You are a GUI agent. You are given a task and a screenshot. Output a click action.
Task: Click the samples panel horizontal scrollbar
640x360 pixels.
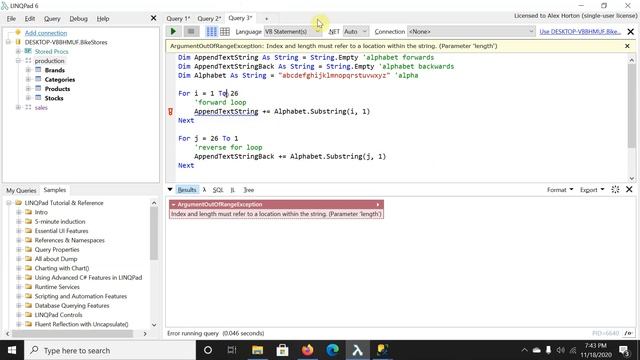coord(76,333)
